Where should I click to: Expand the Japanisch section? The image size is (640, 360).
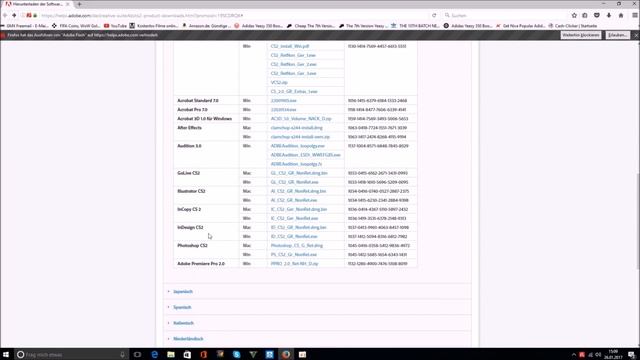click(x=183, y=291)
